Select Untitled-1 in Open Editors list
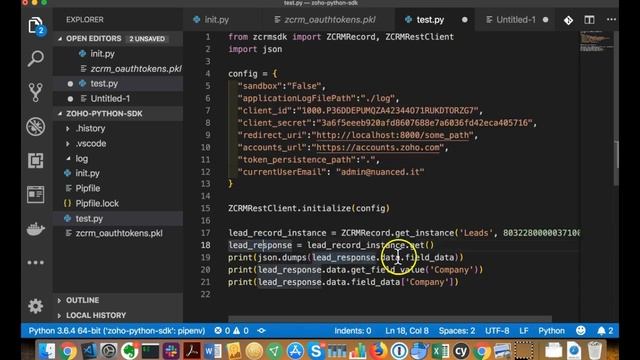640x360 pixels. click(x=118, y=98)
